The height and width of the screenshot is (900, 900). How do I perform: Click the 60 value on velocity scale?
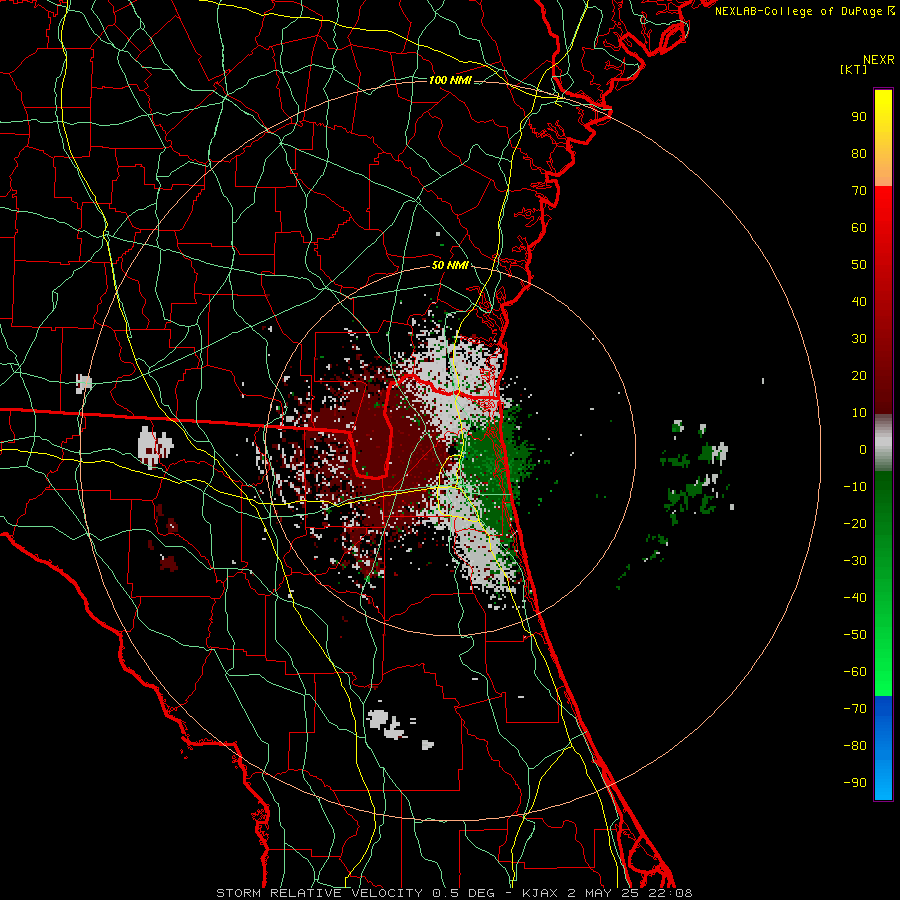[859, 227]
